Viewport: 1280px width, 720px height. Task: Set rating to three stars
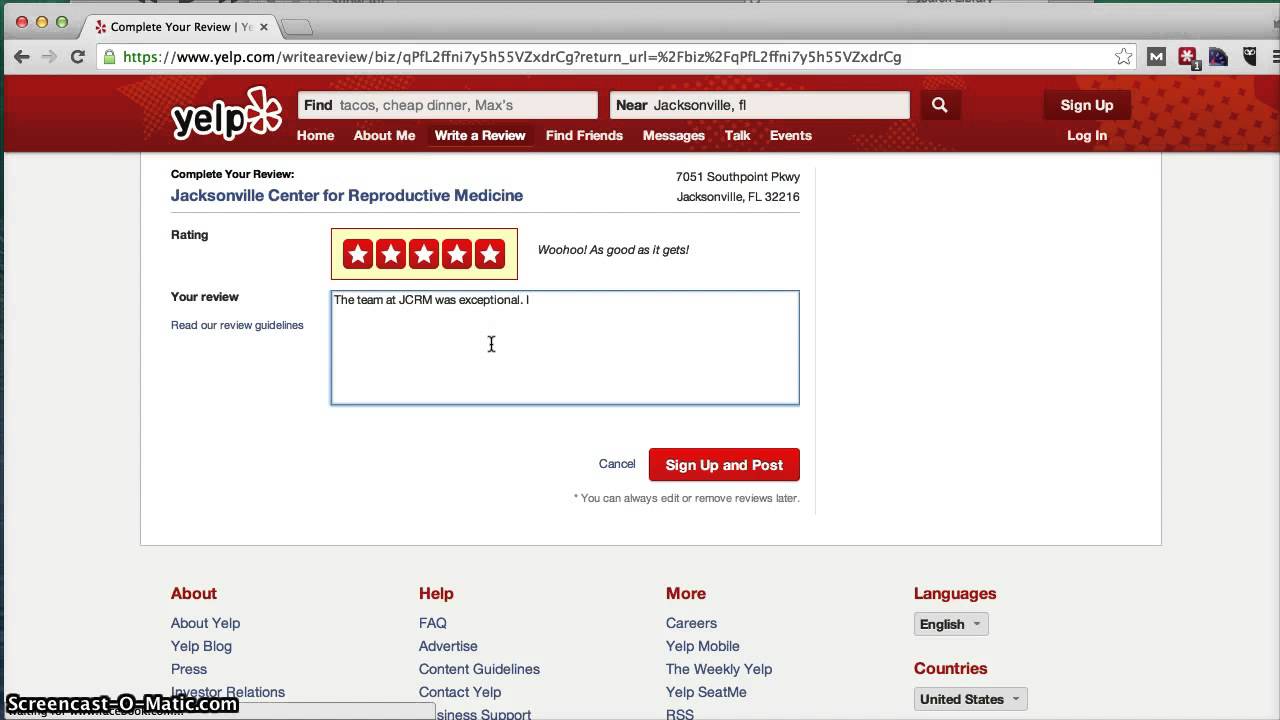point(424,254)
